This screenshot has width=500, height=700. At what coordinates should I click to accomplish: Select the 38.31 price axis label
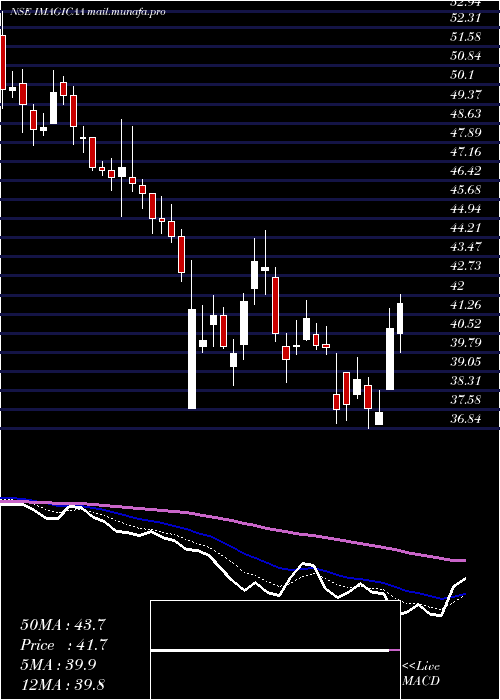pos(465,380)
